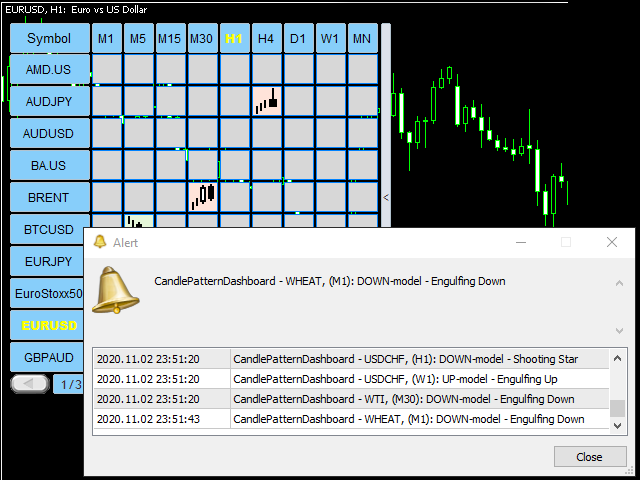Minimize the Alert window
This screenshot has height=480, width=640.
[x=521, y=242]
